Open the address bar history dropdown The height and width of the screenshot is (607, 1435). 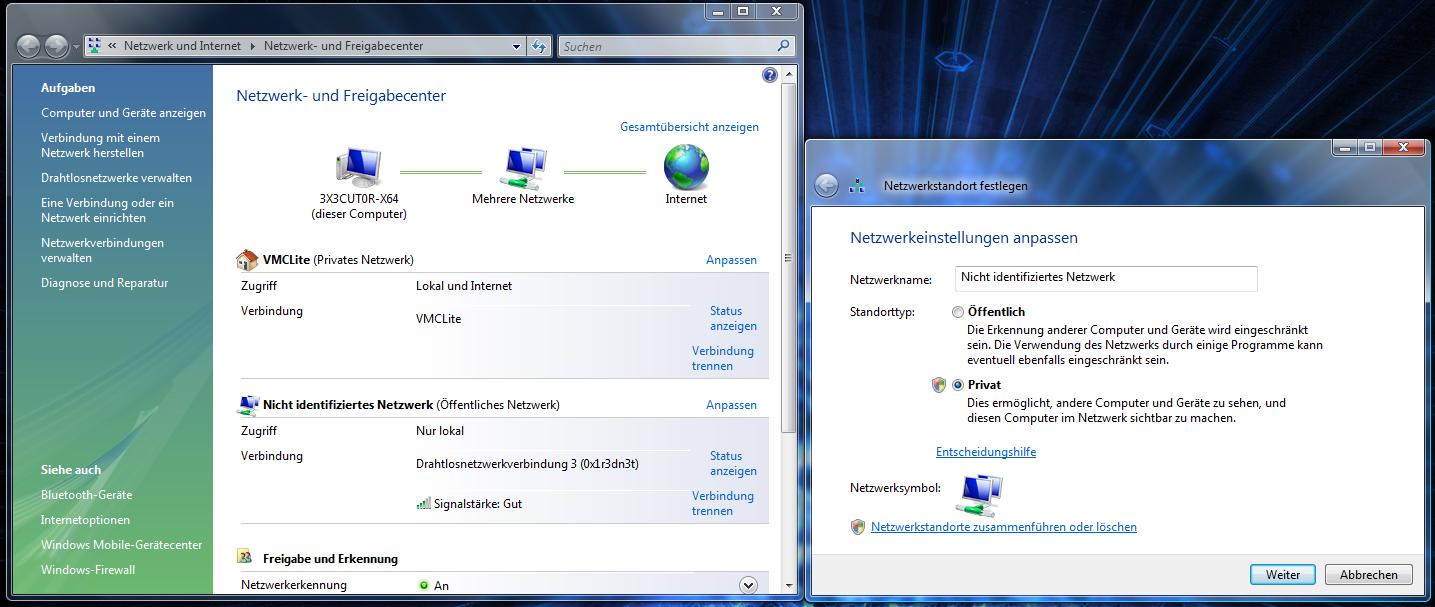pyautogui.click(x=516, y=46)
